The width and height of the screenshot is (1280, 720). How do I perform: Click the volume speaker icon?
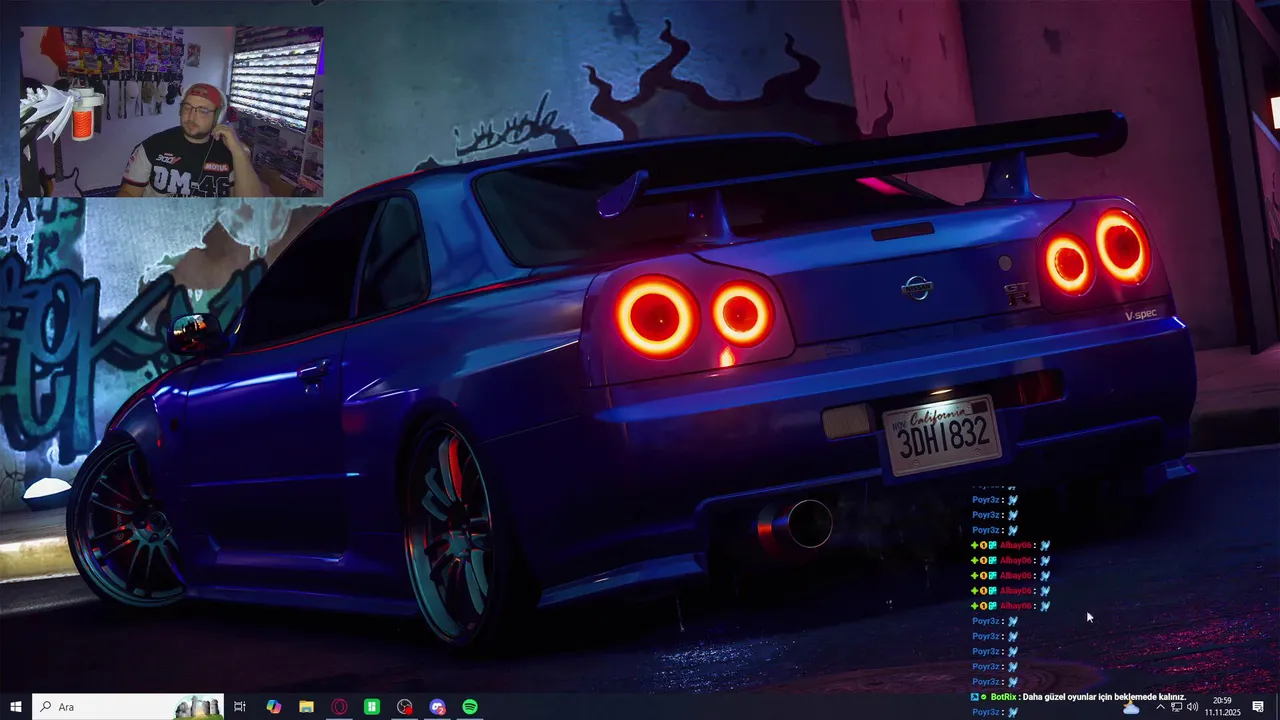pos(1192,707)
